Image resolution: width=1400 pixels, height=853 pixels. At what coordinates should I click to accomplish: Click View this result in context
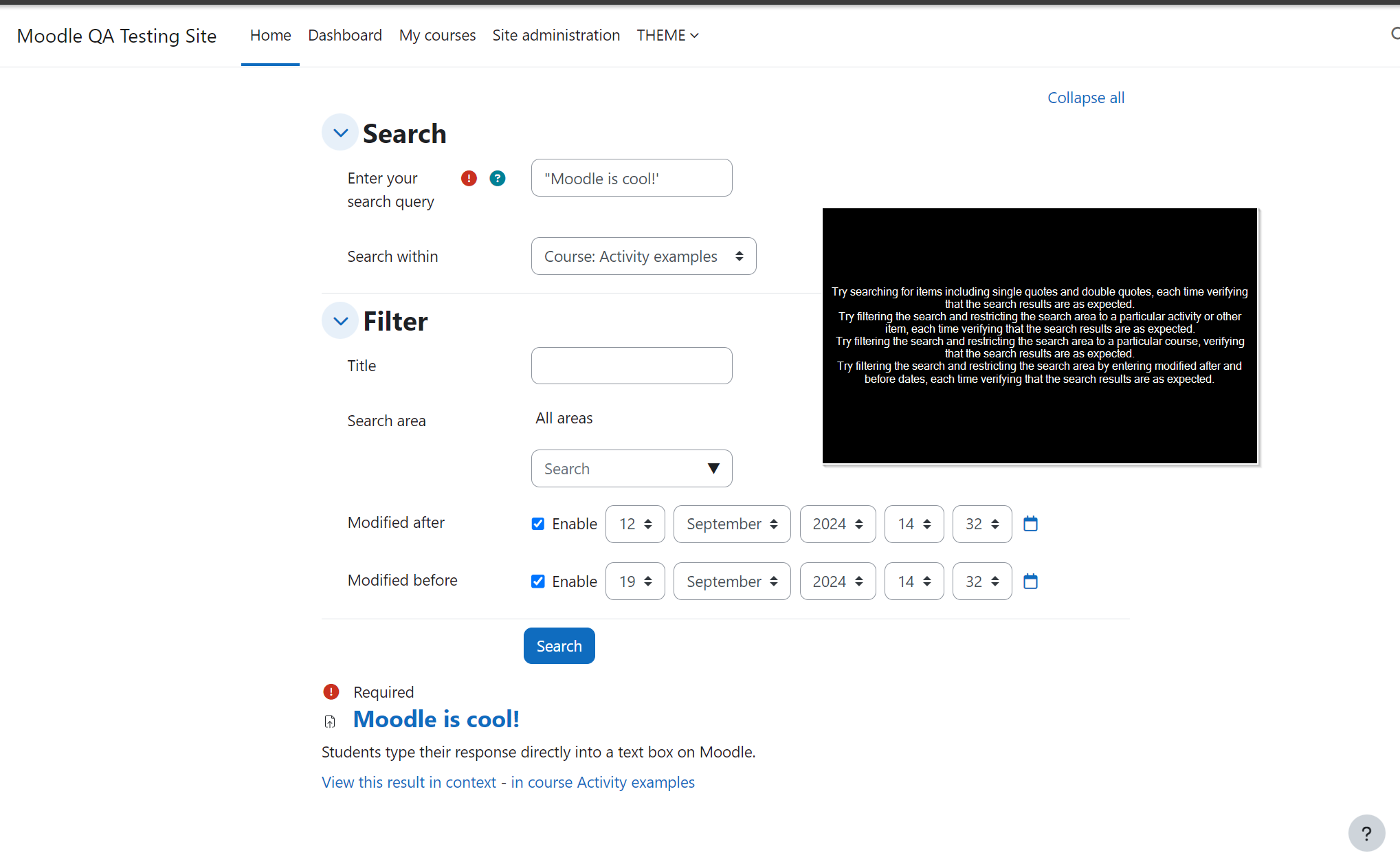tap(409, 782)
